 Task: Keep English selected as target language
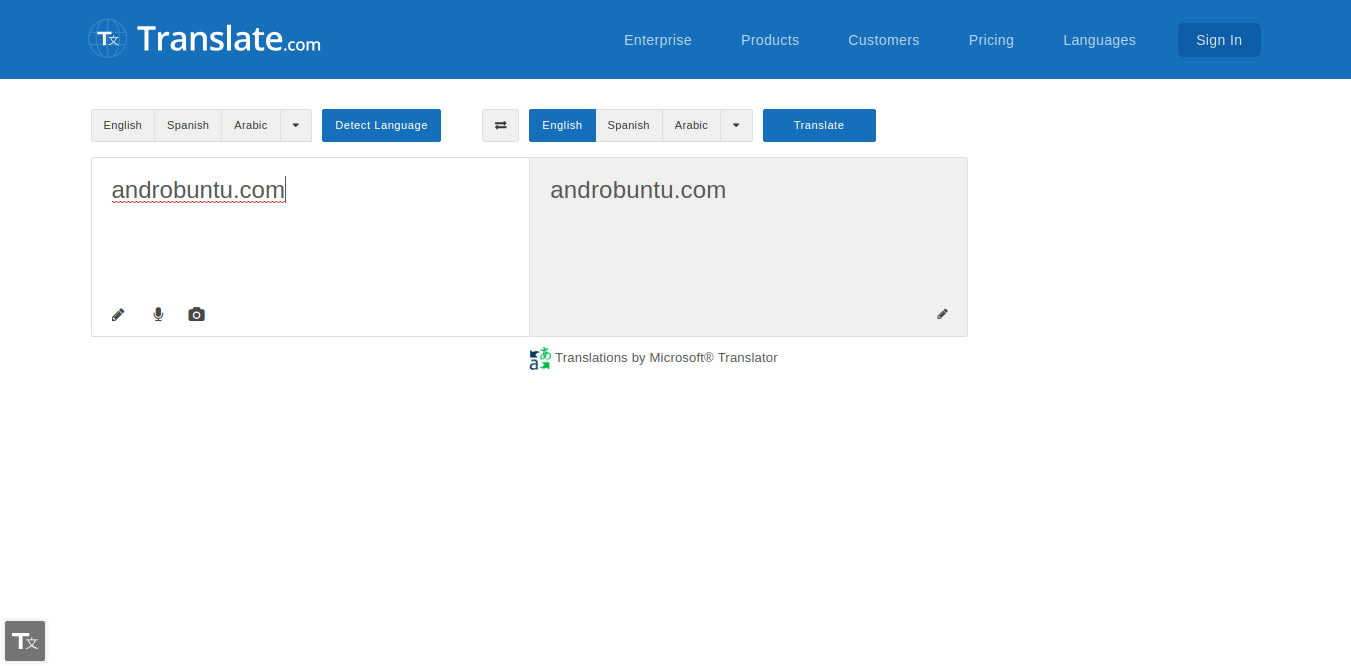tap(561, 125)
